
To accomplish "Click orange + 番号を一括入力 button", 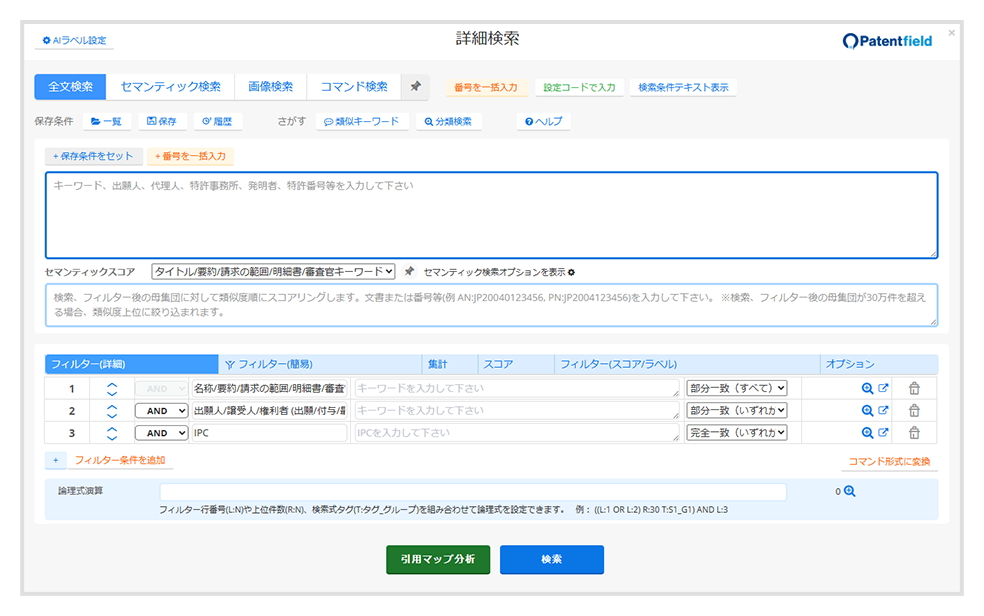I will [x=190, y=156].
